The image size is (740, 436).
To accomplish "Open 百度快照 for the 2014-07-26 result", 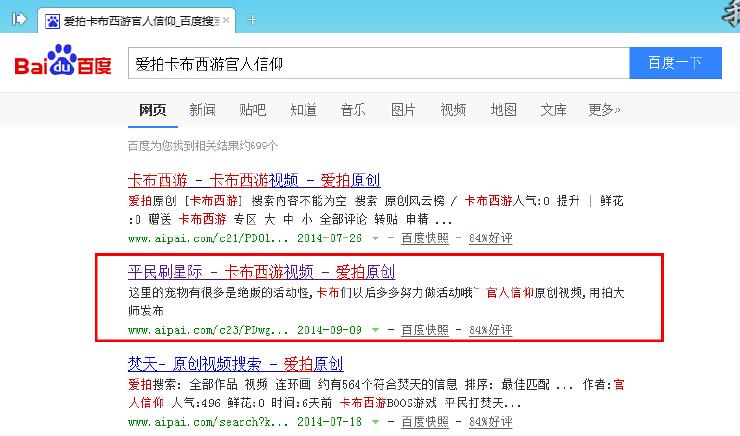I will point(425,238).
